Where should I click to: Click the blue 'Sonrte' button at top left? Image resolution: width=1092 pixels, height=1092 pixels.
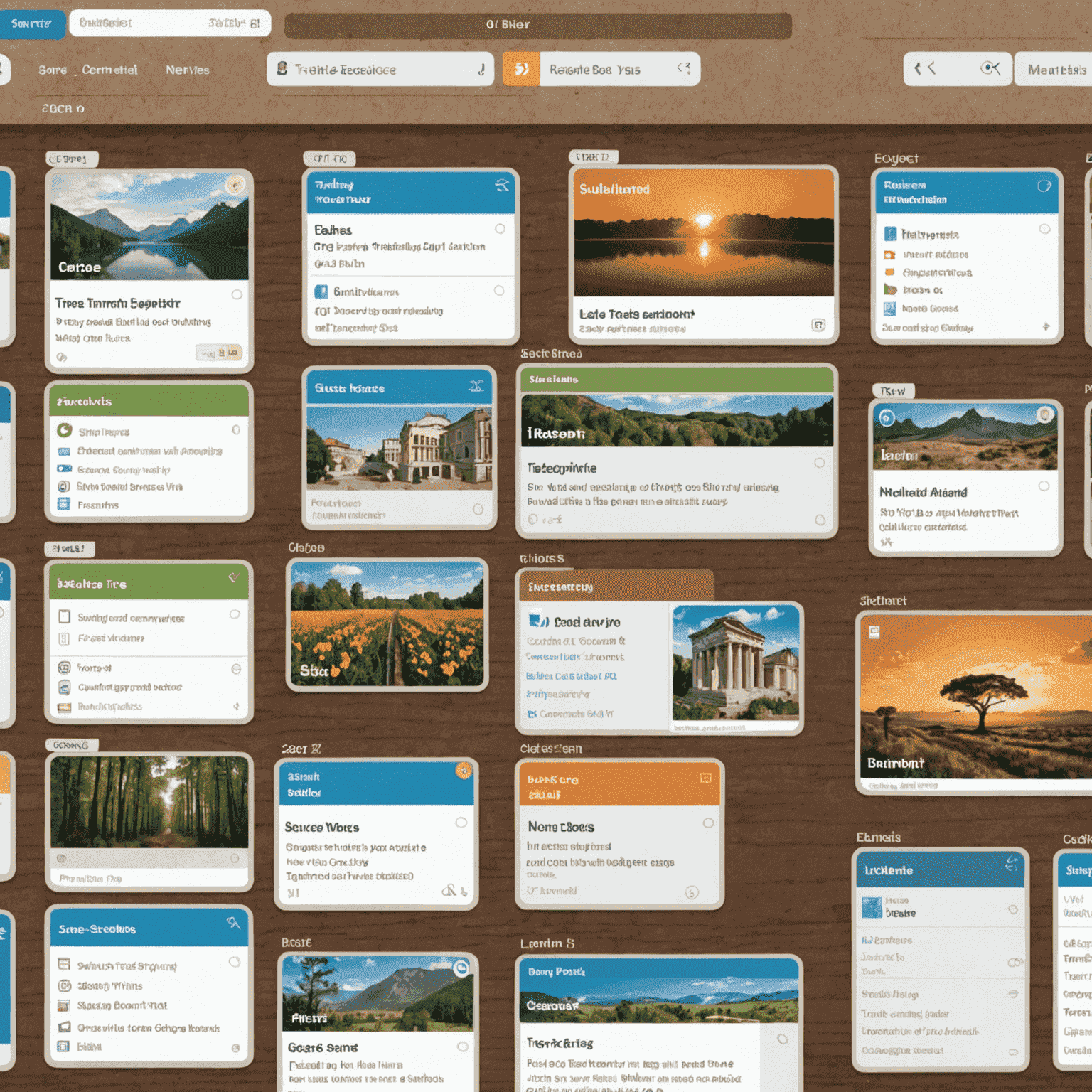pos(31,23)
